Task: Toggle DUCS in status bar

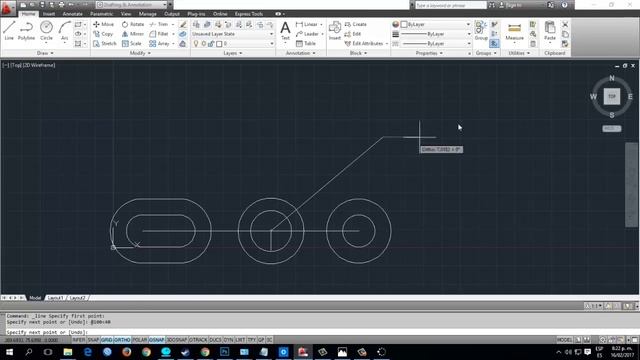Action: [215, 340]
